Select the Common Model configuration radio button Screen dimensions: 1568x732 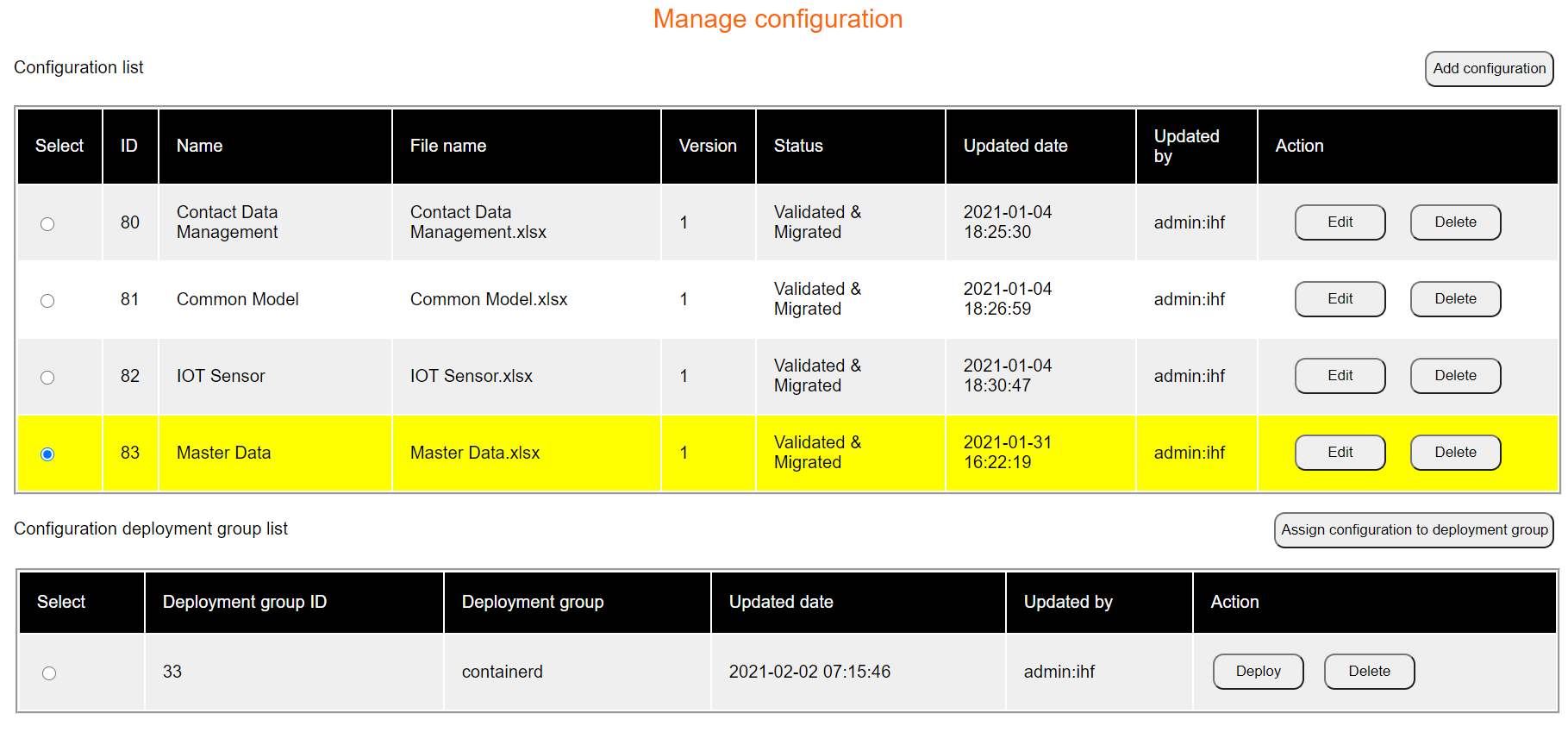click(47, 301)
